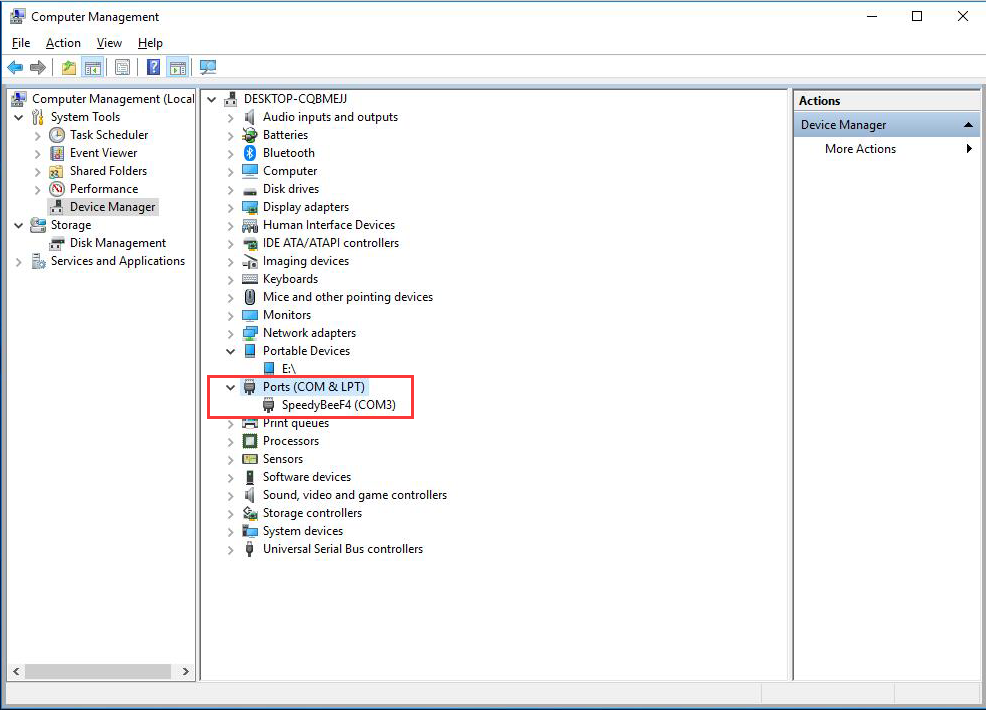Viewport: 986px width, 710px height.
Task: Click the blue Help question mark icon
Action: click(153, 68)
